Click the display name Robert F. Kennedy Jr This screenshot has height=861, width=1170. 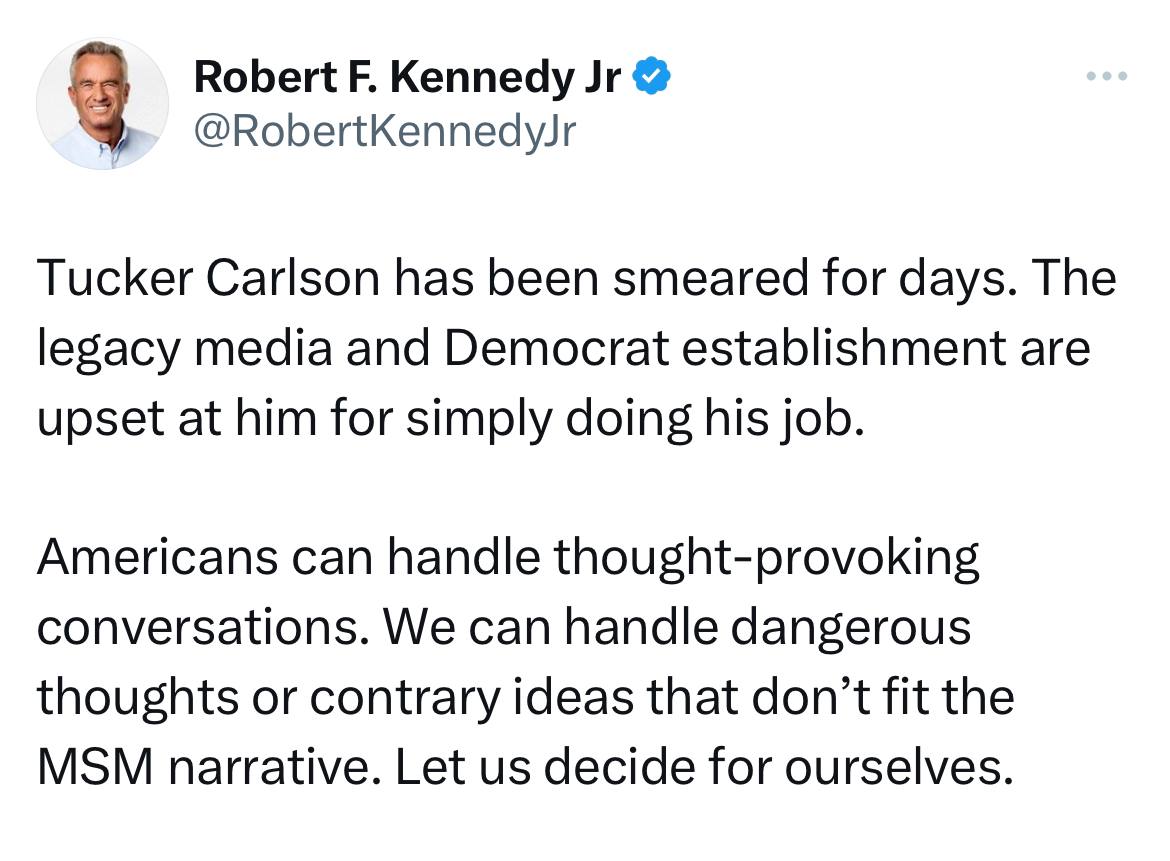(x=407, y=77)
